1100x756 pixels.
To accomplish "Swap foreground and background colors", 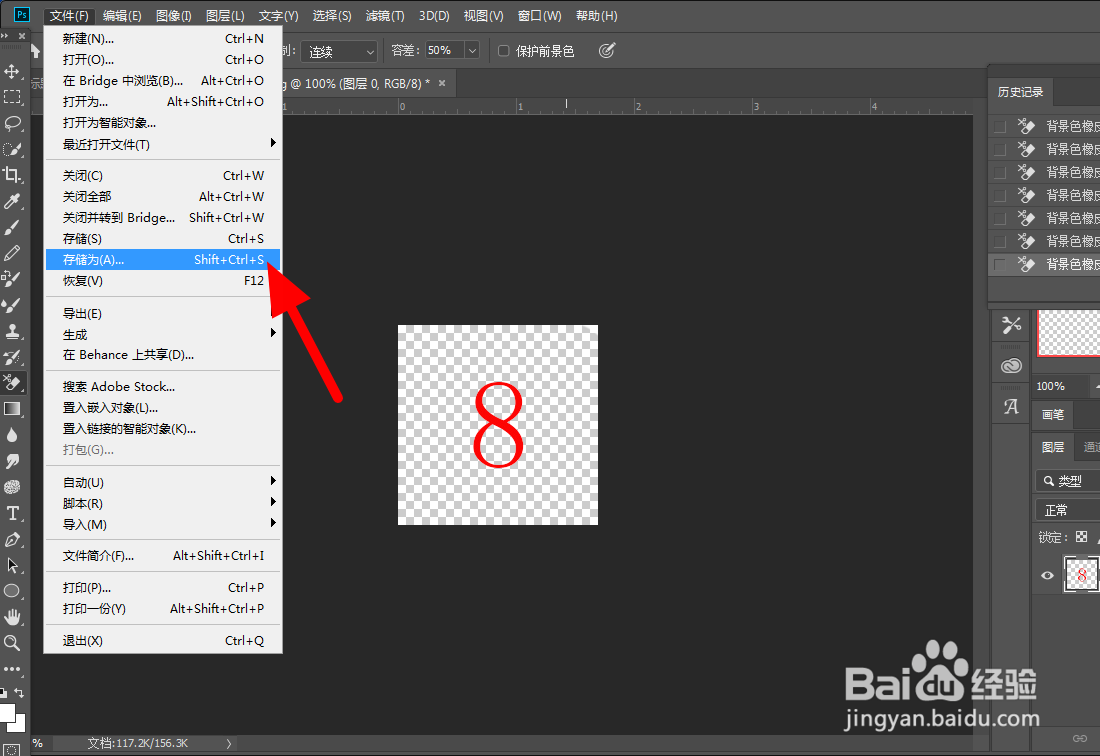I will click(20, 693).
